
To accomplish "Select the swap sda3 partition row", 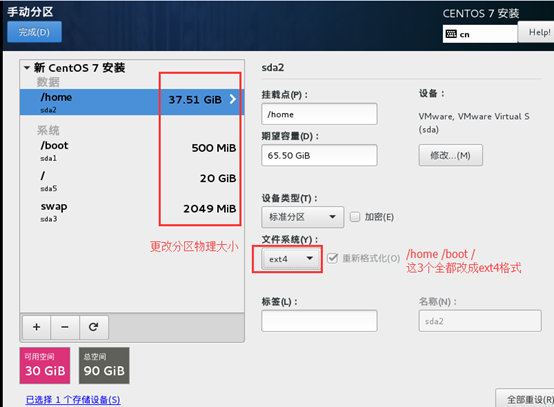I will click(x=132, y=212).
